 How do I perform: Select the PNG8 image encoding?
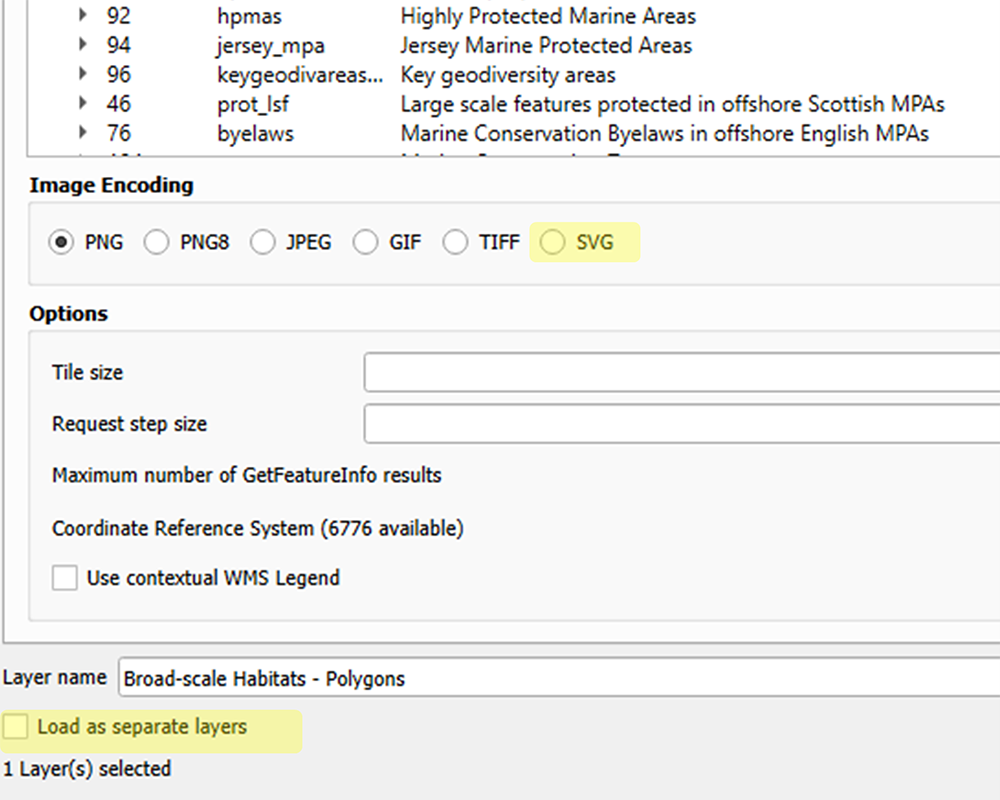click(x=157, y=243)
